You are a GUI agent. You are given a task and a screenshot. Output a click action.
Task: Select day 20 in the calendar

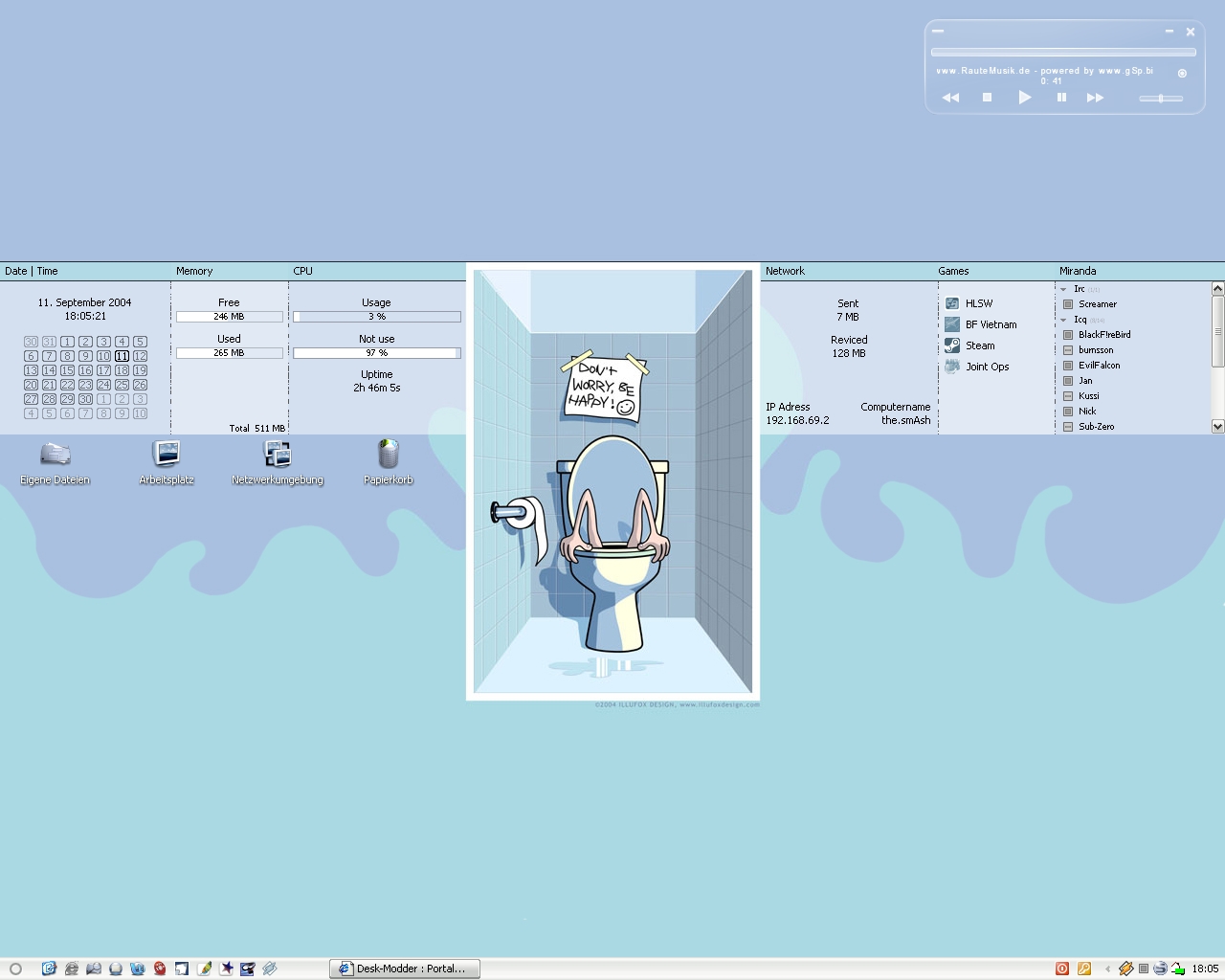pyautogui.click(x=31, y=385)
